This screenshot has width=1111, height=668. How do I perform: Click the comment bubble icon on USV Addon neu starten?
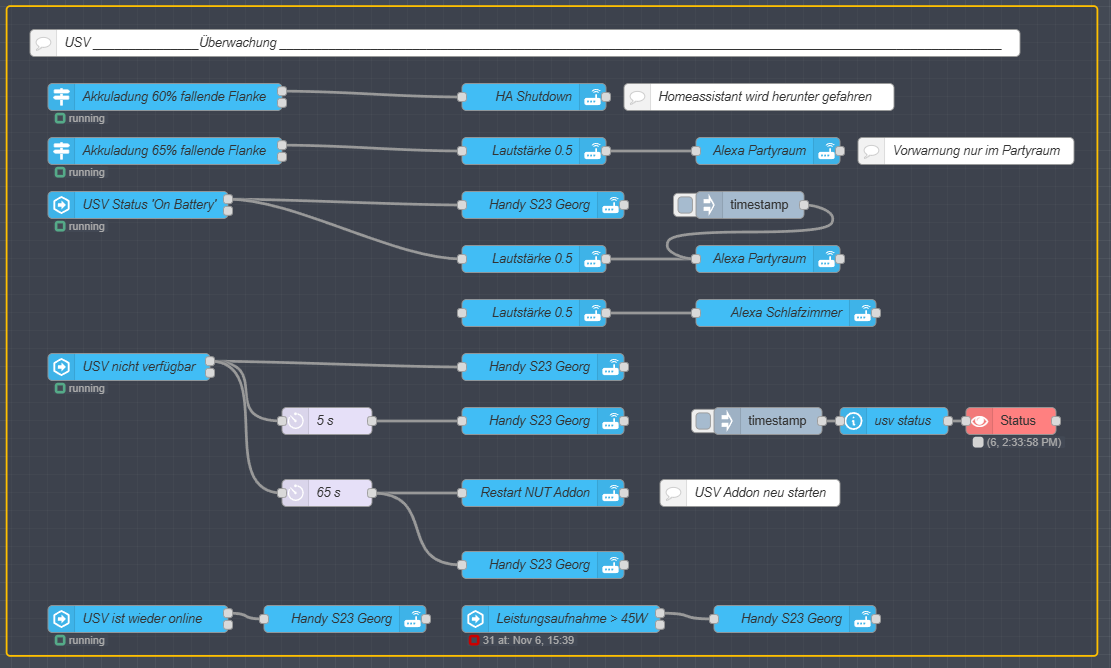click(x=674, y=493)
